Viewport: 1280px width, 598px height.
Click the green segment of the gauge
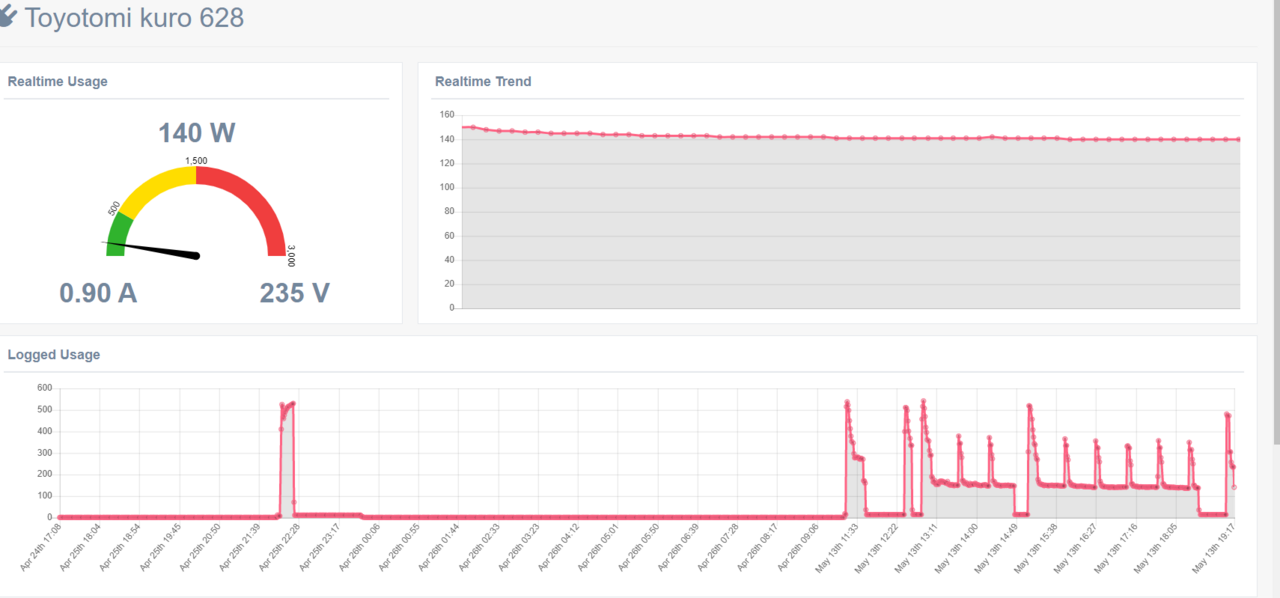(118, 235)
